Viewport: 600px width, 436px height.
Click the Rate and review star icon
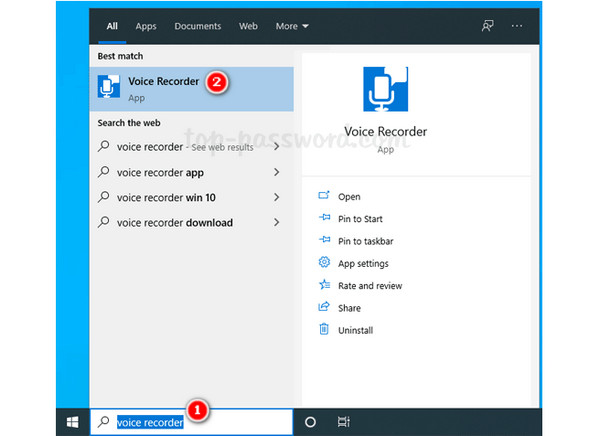click(x=324, y=284)
